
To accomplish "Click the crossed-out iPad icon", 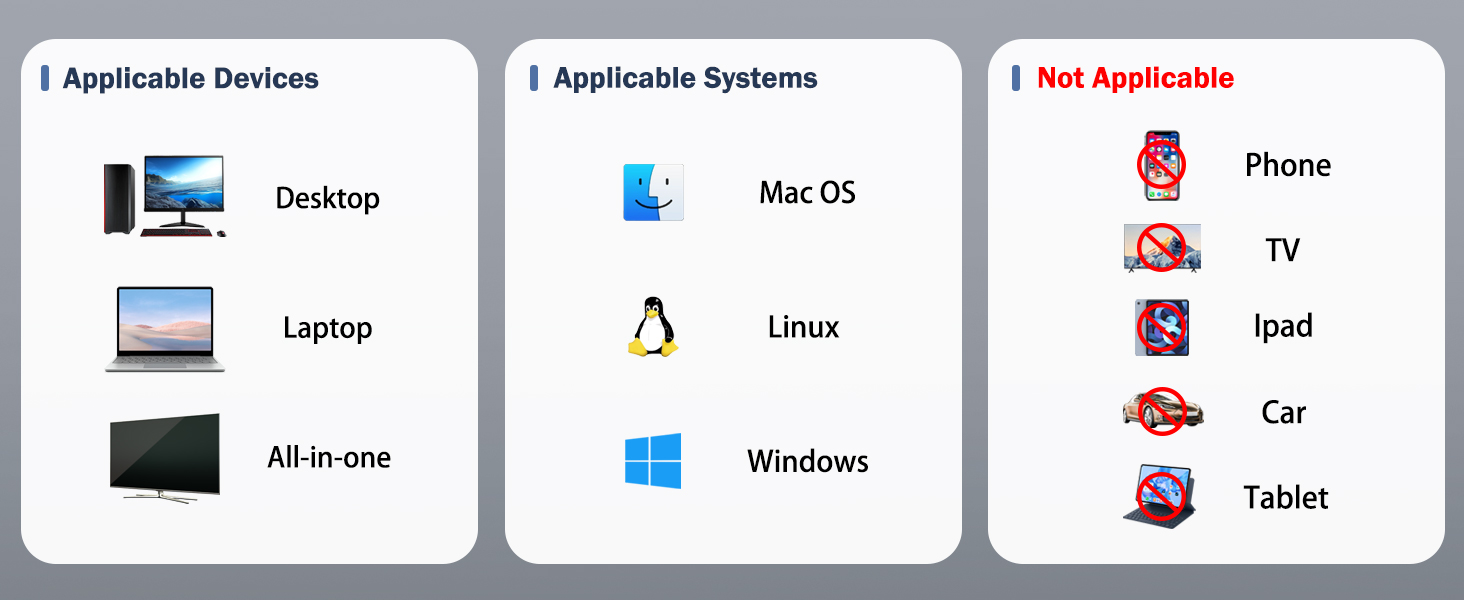I will pos(1161,327).
